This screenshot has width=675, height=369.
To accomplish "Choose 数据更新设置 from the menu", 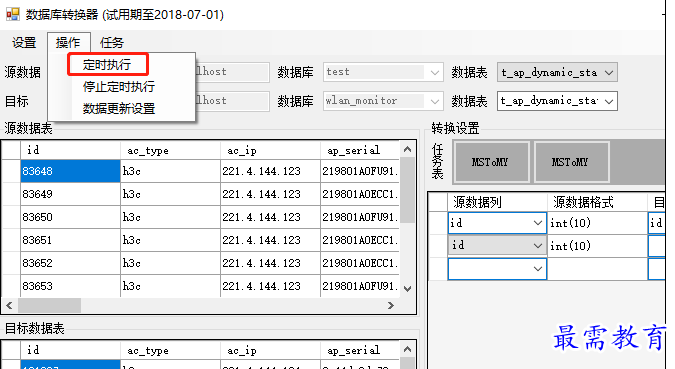I will point(119,109).
